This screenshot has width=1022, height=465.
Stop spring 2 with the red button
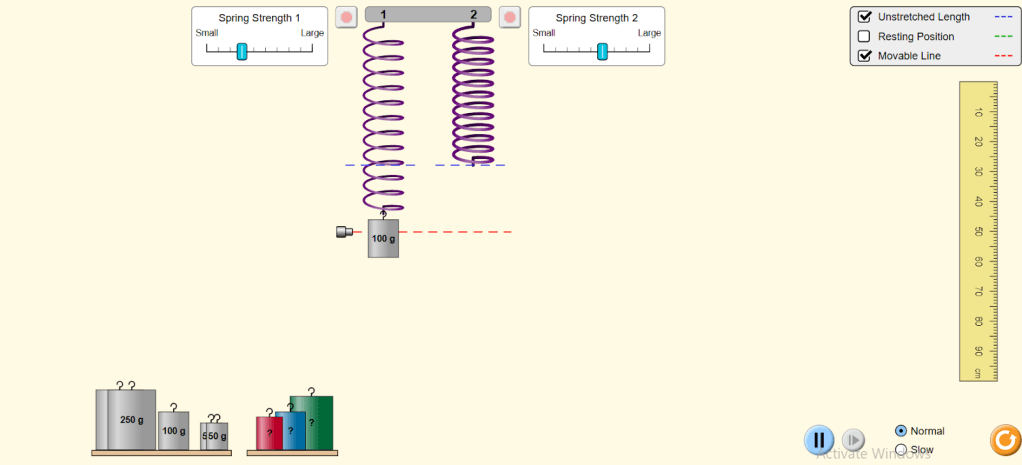click(x=510, y=17)
